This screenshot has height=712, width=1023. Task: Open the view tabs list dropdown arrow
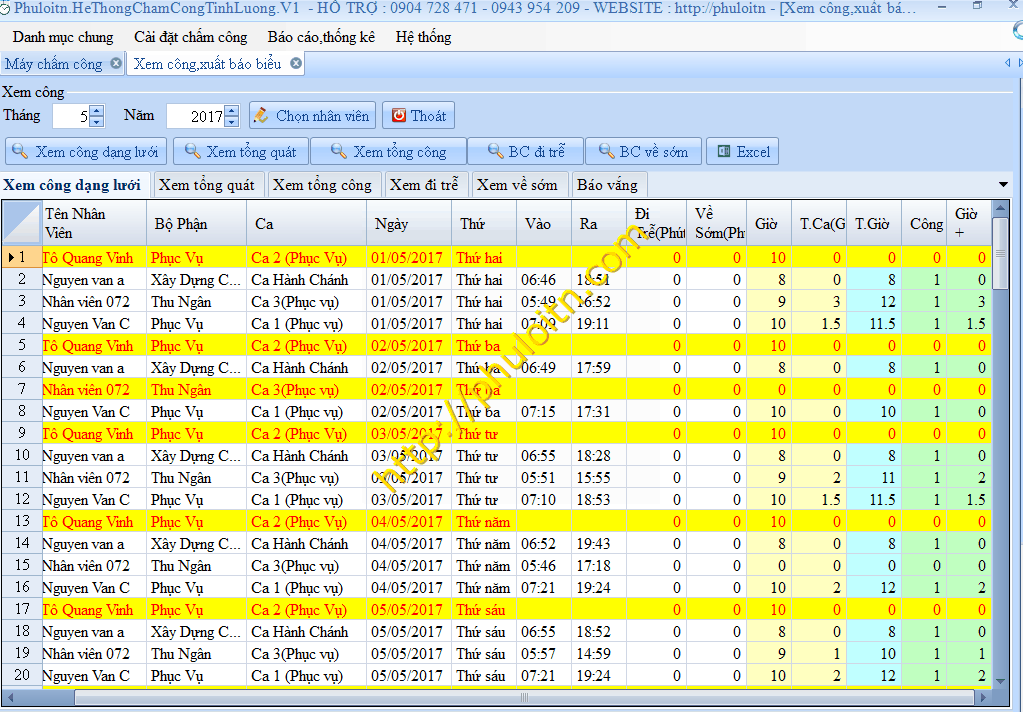click(x=1003, y=185)
